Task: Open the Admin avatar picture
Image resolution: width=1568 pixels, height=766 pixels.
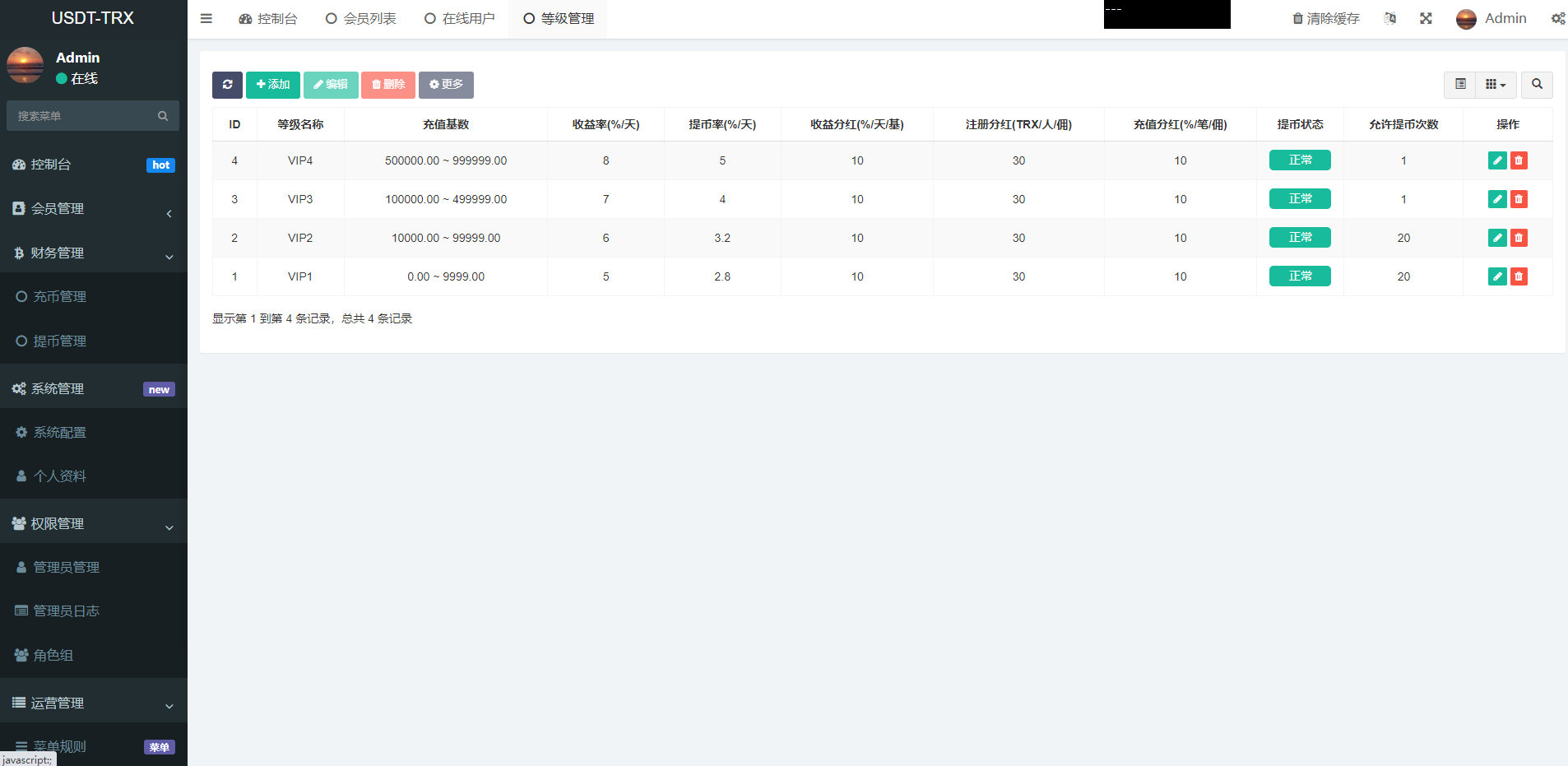Action: click(x=1465, y=18)
